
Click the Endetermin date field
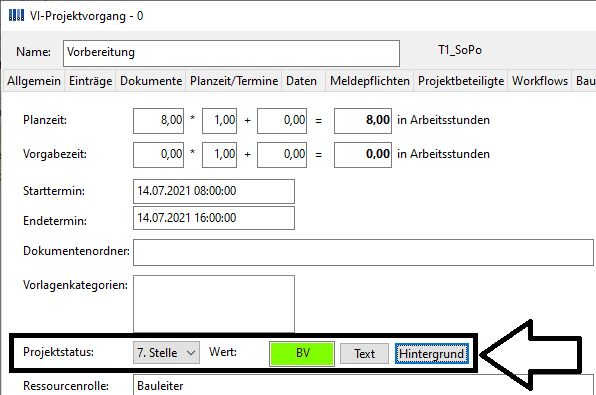[214, 218]
